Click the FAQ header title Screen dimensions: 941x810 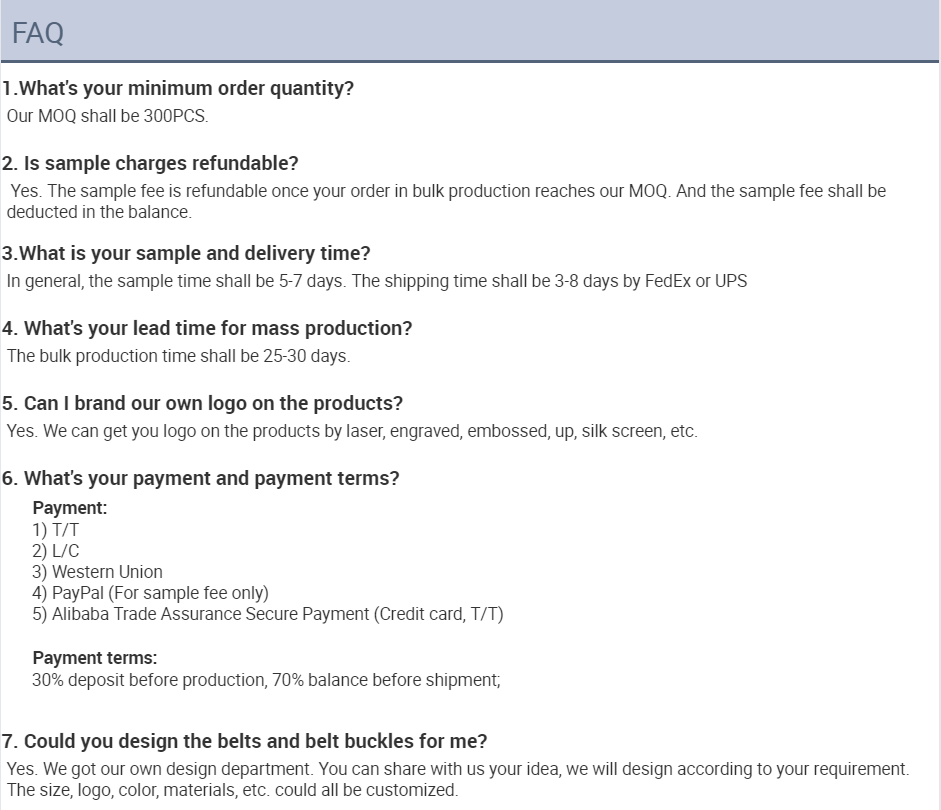pos(38,33)
